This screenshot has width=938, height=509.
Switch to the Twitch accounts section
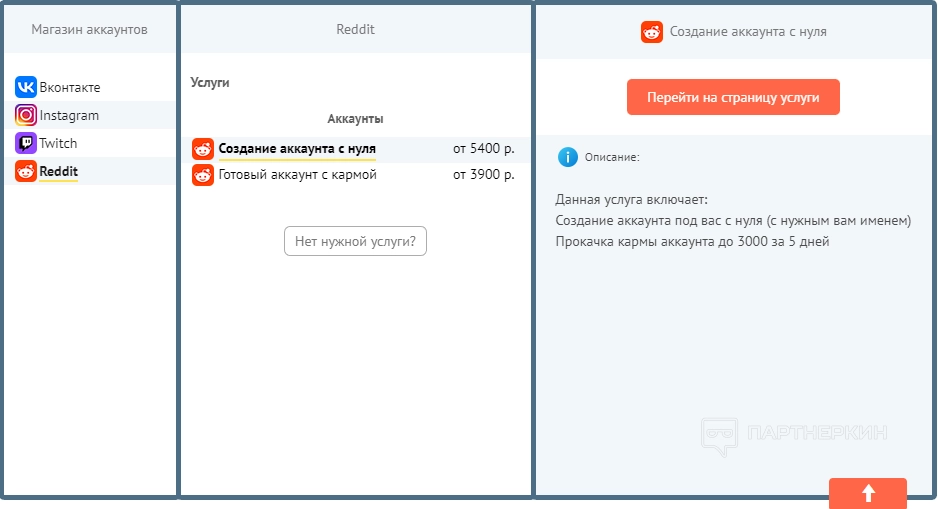[x=58, y=143]
